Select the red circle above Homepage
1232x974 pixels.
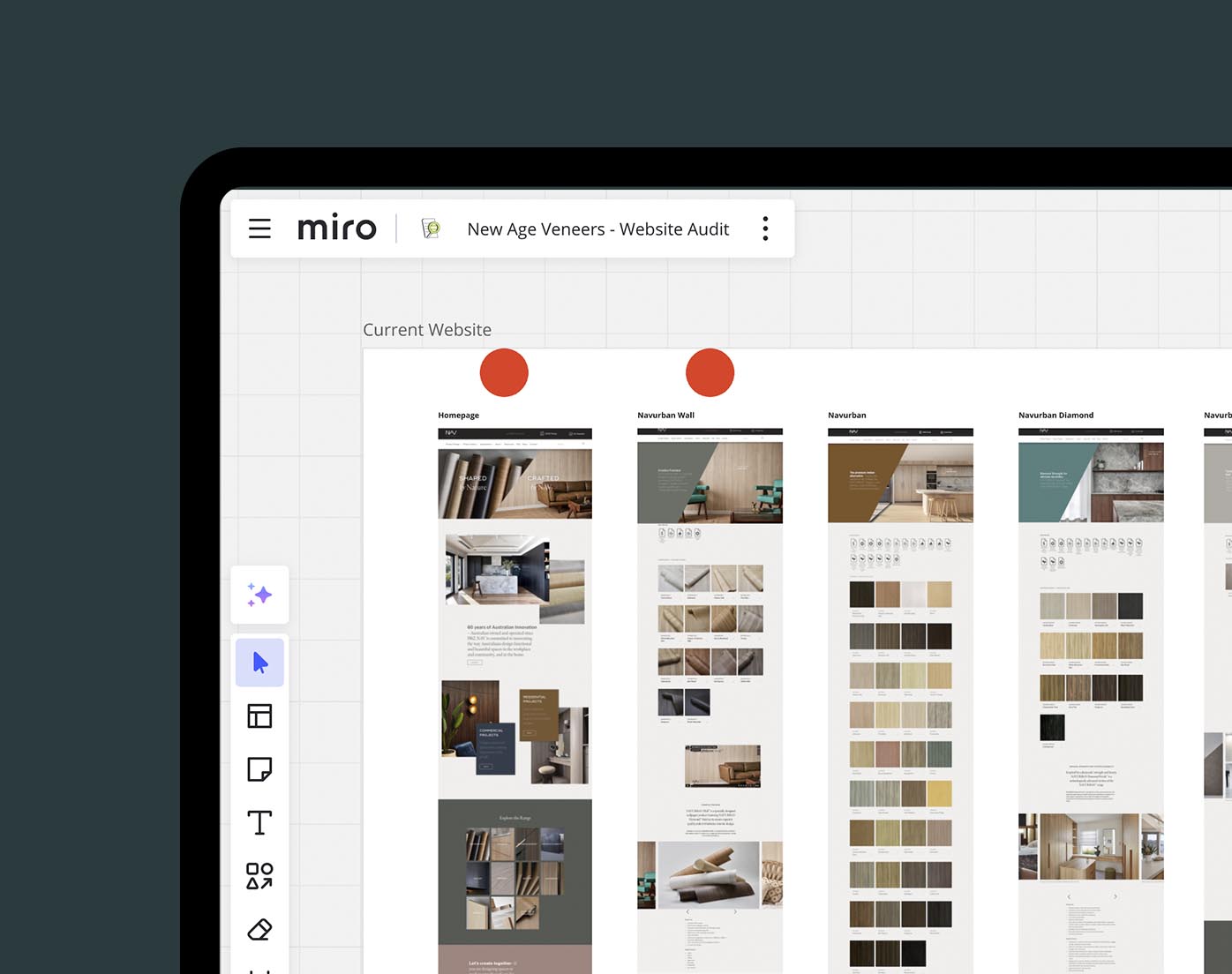coord(504,372)
